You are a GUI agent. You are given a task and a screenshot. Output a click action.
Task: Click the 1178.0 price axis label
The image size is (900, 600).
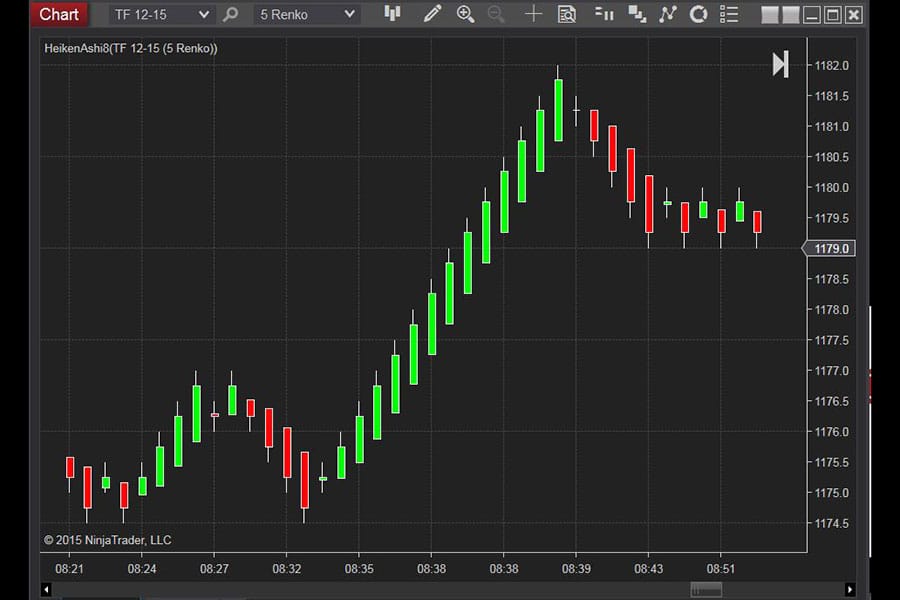point(831,310)
